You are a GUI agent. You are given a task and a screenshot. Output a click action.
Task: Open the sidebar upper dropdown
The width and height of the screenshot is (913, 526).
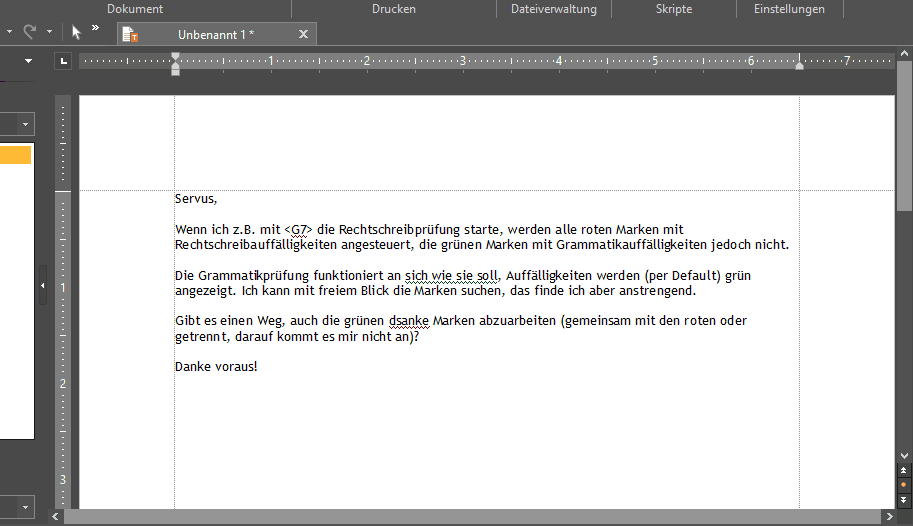pyautogui.click(x=25, y=124)
